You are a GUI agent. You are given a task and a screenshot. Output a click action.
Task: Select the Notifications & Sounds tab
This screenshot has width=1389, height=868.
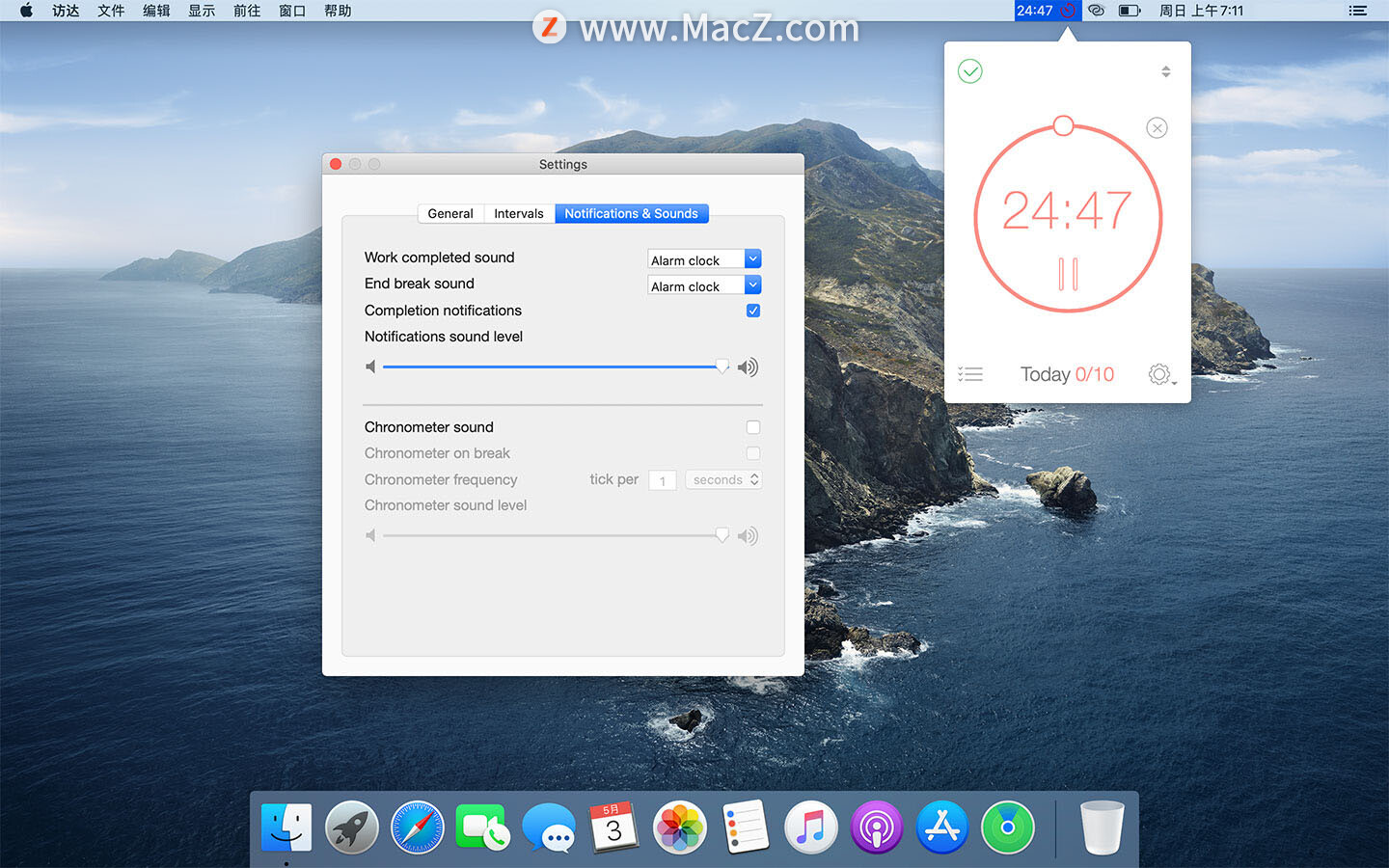632,213
